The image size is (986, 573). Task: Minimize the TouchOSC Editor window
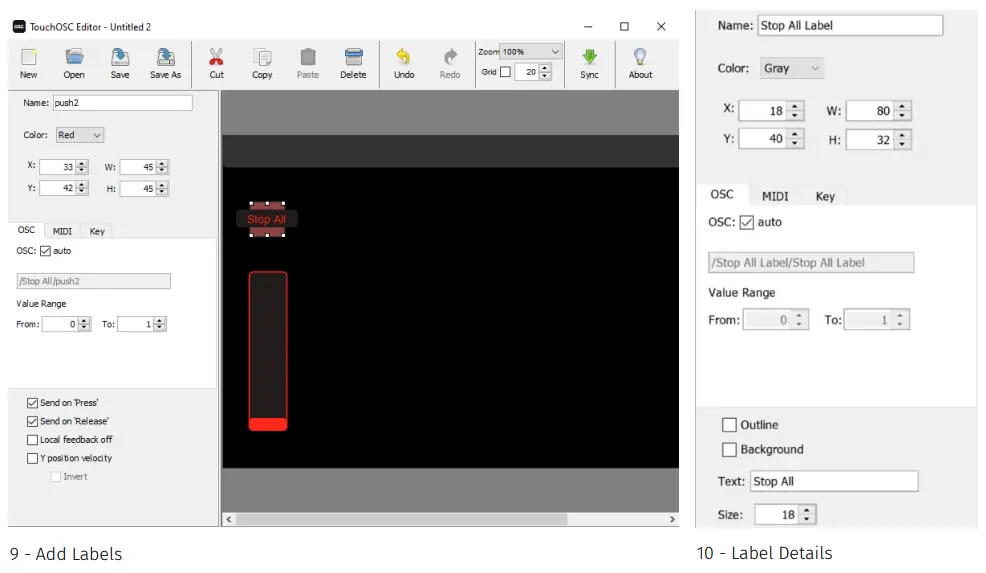click(x=588, y=26)
